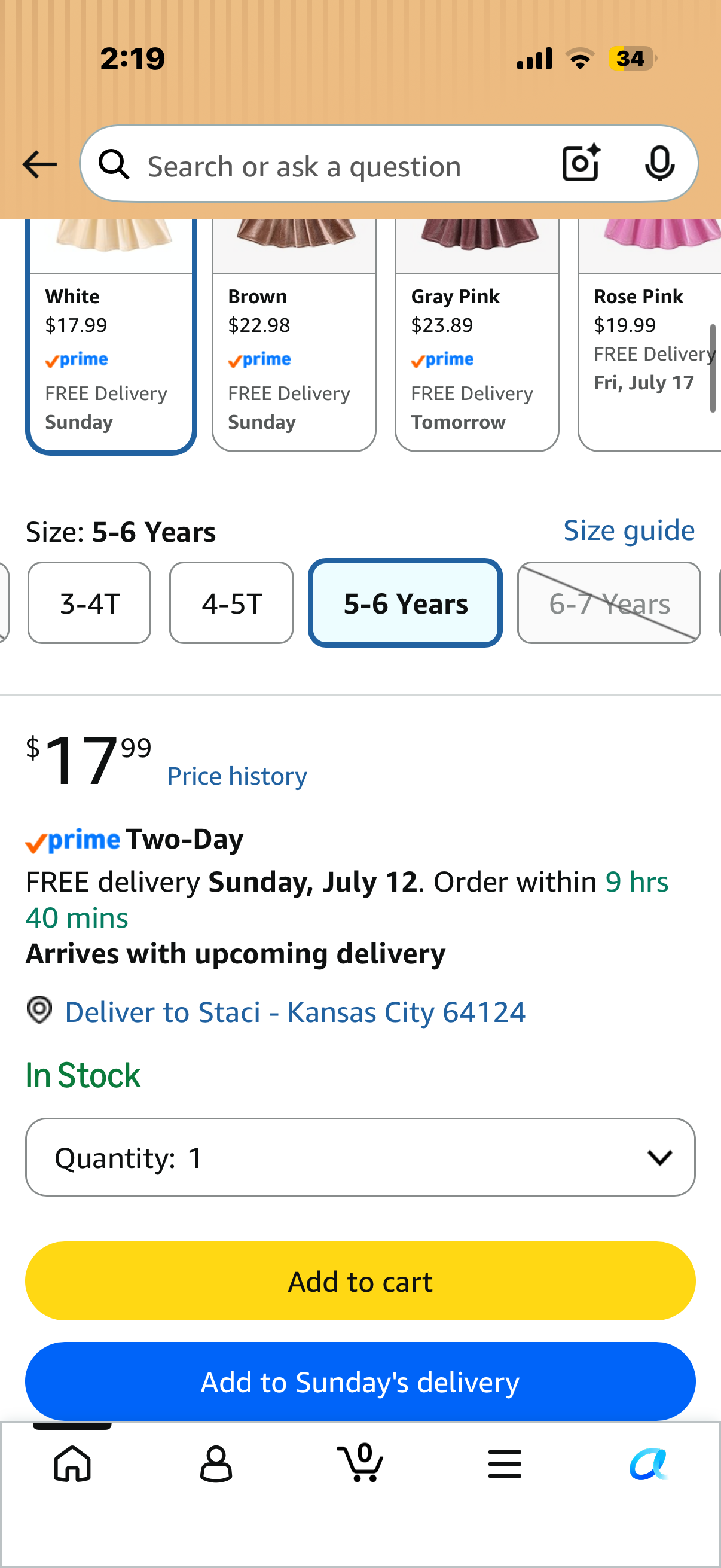
Task: Tap the delivery location pin icon
Action: (x=39, y=1011)
